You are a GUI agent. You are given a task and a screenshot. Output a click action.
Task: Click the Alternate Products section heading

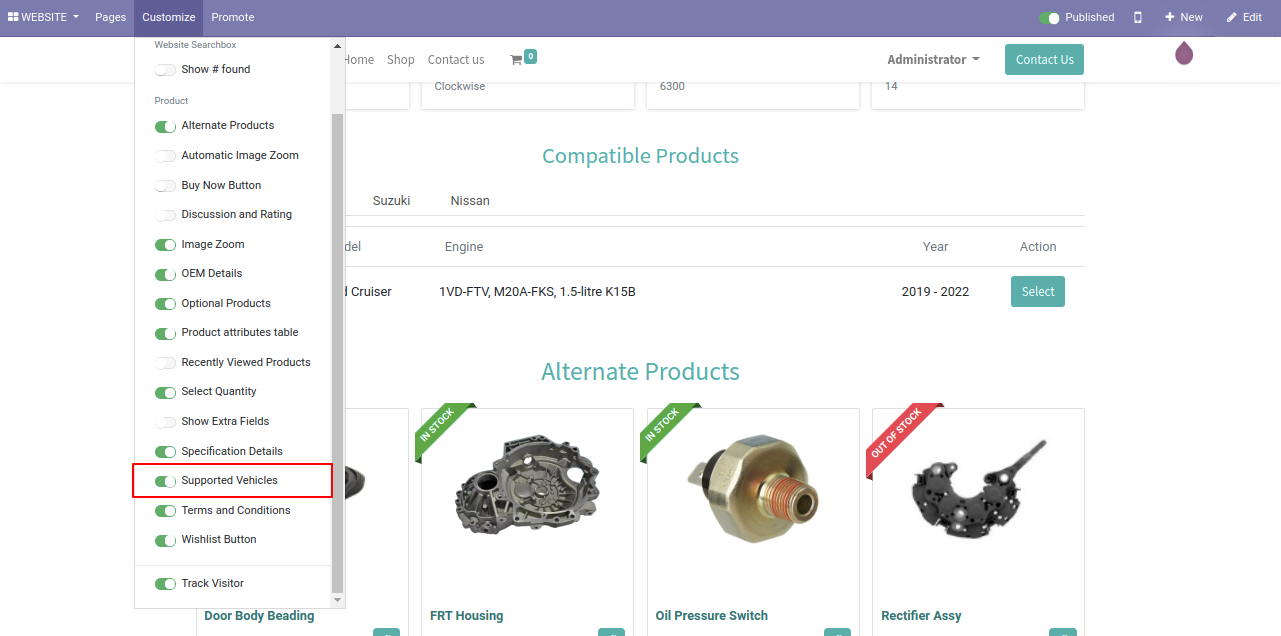[x=640, y=372]
